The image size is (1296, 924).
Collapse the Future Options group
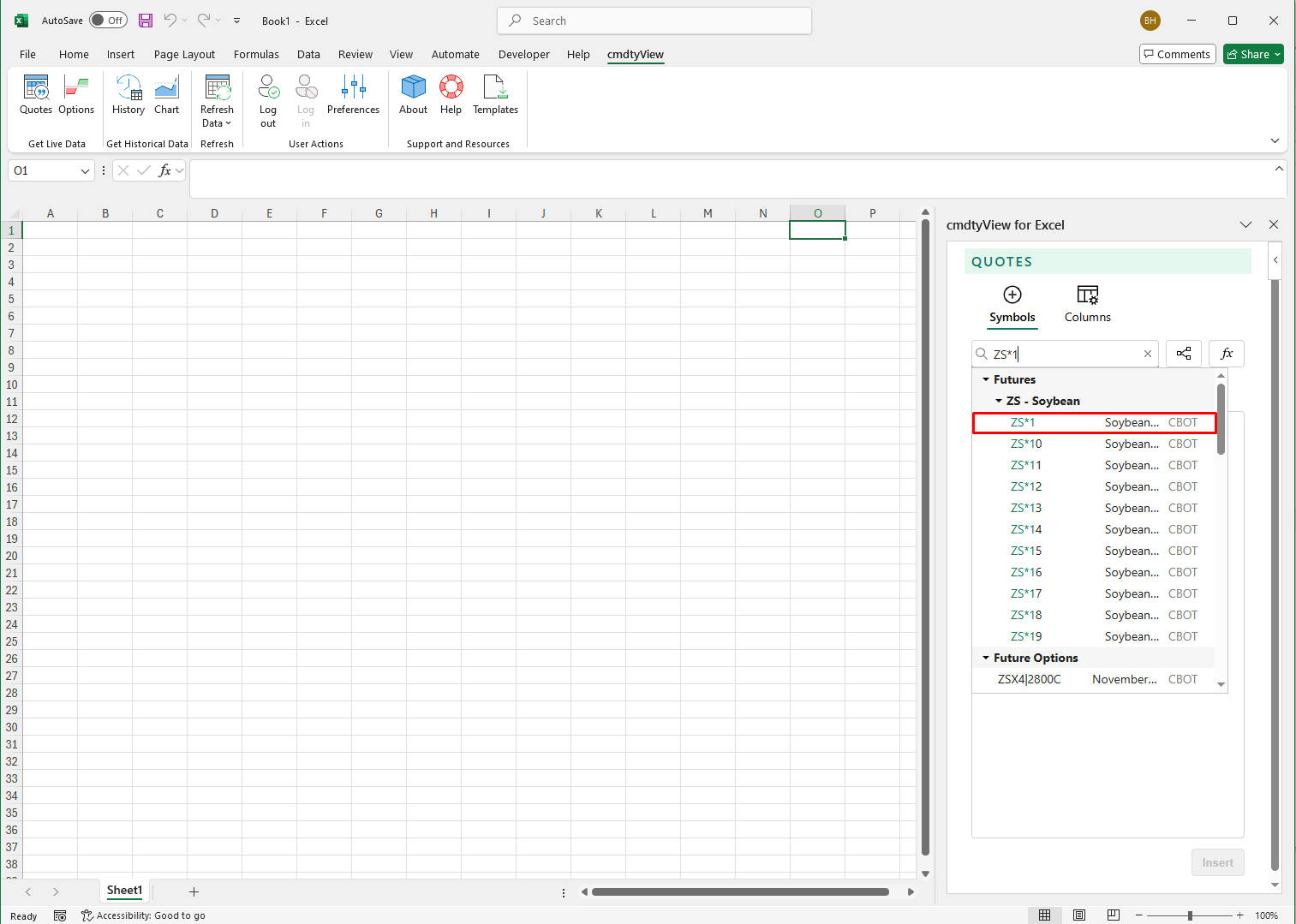coord(986,658)
